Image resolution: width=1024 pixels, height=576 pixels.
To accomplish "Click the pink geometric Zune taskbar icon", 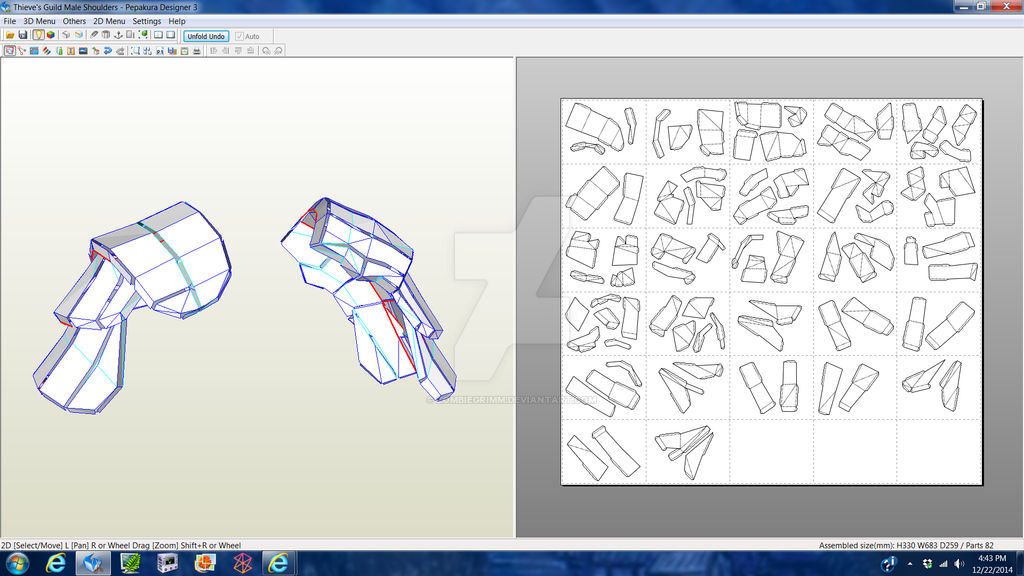I will click(242, 563).
